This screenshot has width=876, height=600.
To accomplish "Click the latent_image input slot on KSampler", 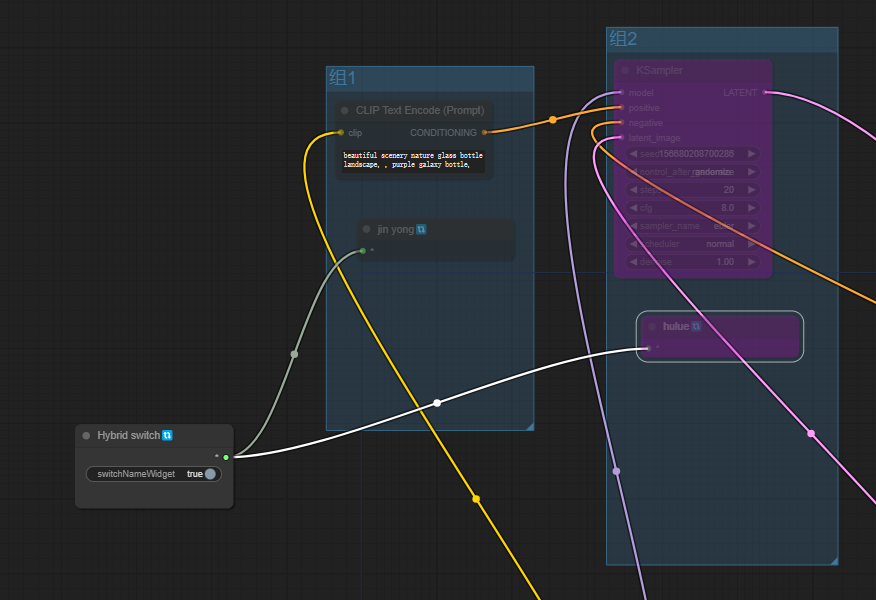I will (621, 137).
